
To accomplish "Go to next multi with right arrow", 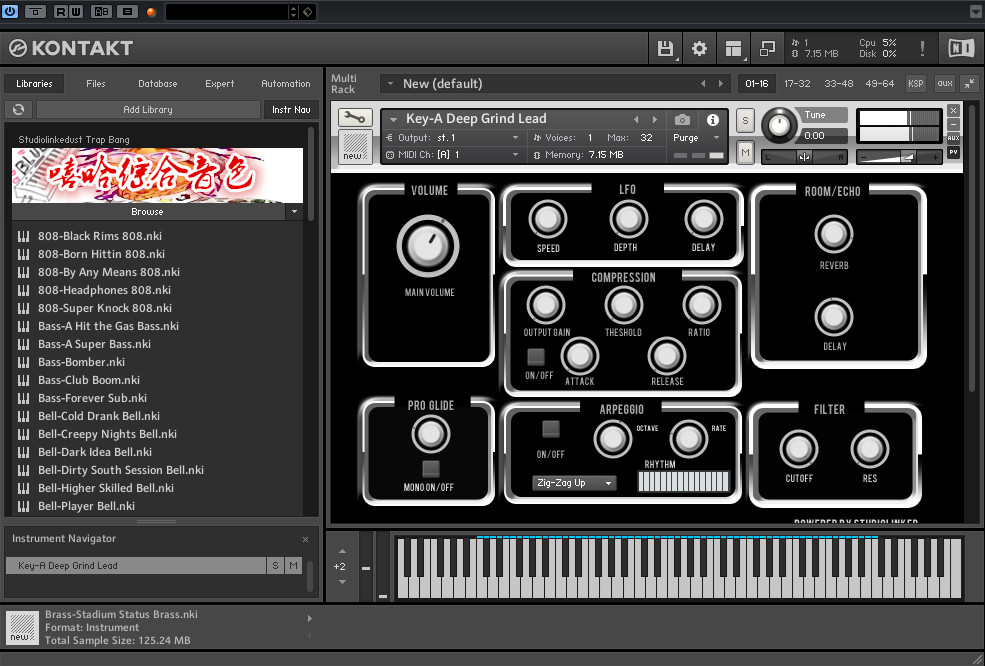I will click(721, 84).
